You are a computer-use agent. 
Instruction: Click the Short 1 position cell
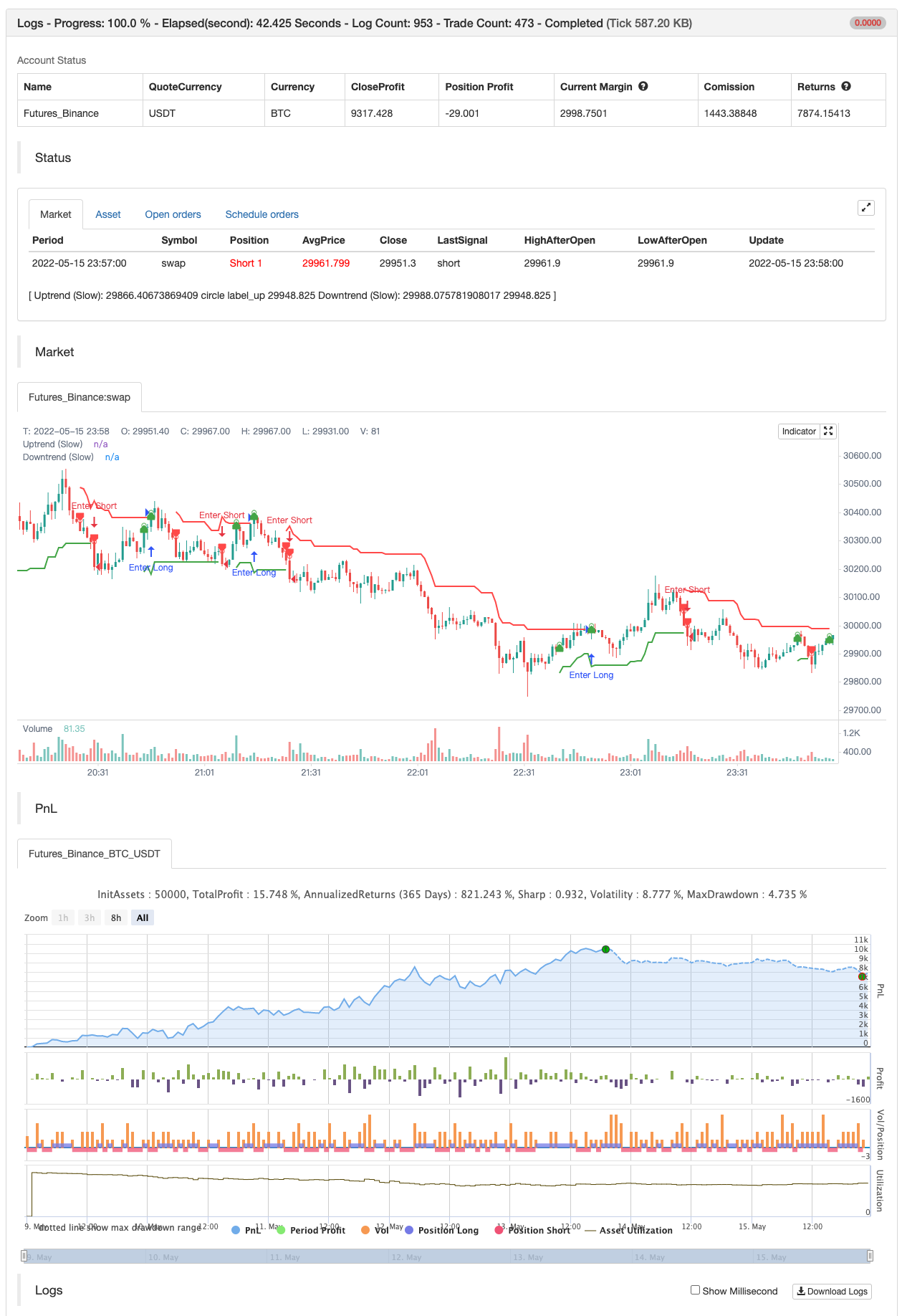coord(246,263)
